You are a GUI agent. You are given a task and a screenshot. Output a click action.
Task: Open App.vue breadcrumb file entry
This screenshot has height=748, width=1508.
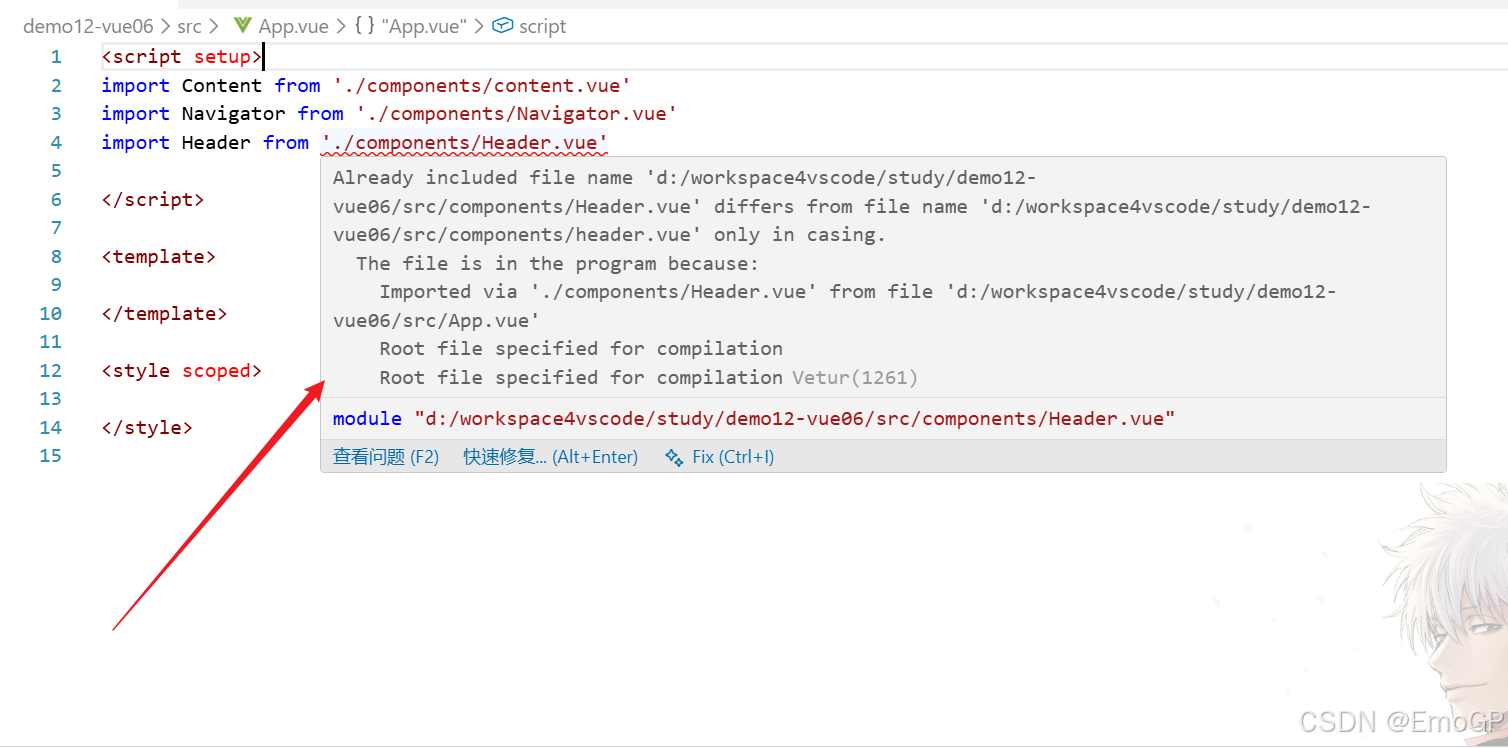293,26
